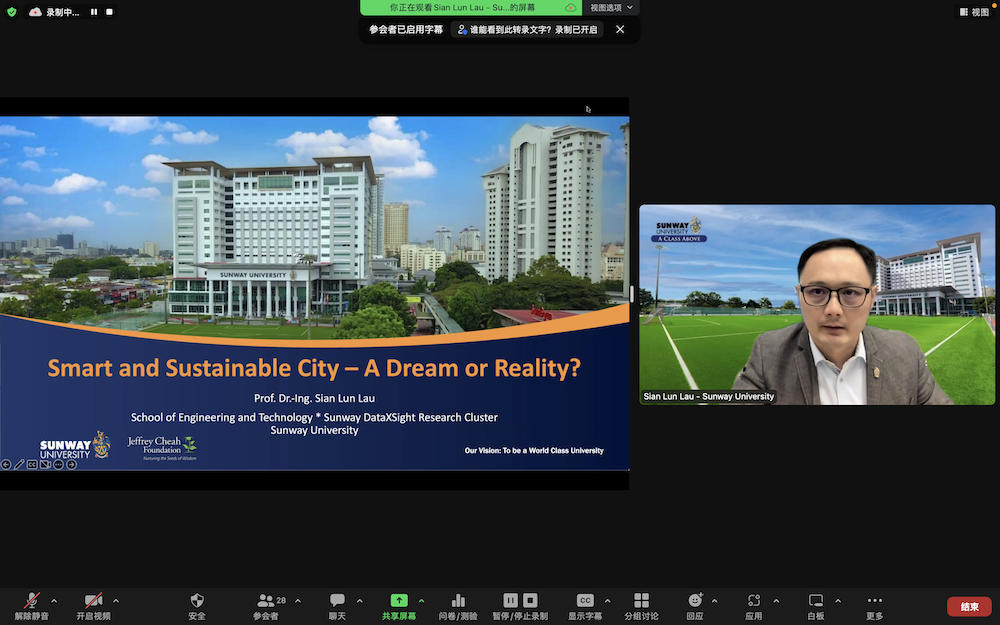Image resolution: width=1000 pixels, height=625 pixels.
Task: Select the pen annotation tool on slide
Action: [19, 464]
